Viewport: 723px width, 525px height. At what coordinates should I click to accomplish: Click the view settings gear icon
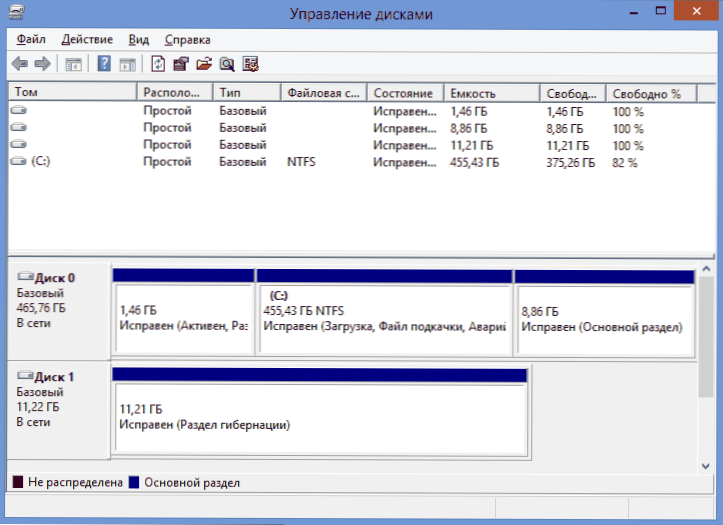click(x=251, y=64)
